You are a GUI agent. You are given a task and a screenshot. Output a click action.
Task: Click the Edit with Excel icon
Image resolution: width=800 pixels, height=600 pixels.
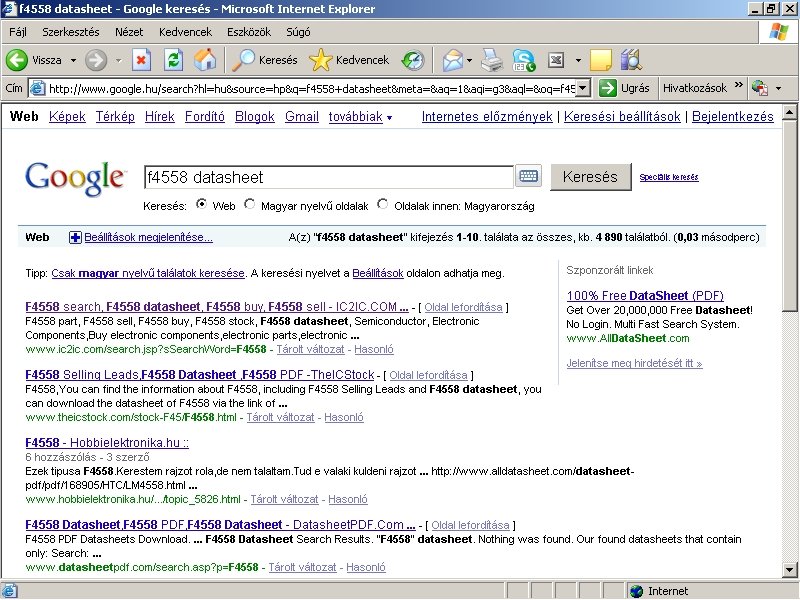point(556,60)
